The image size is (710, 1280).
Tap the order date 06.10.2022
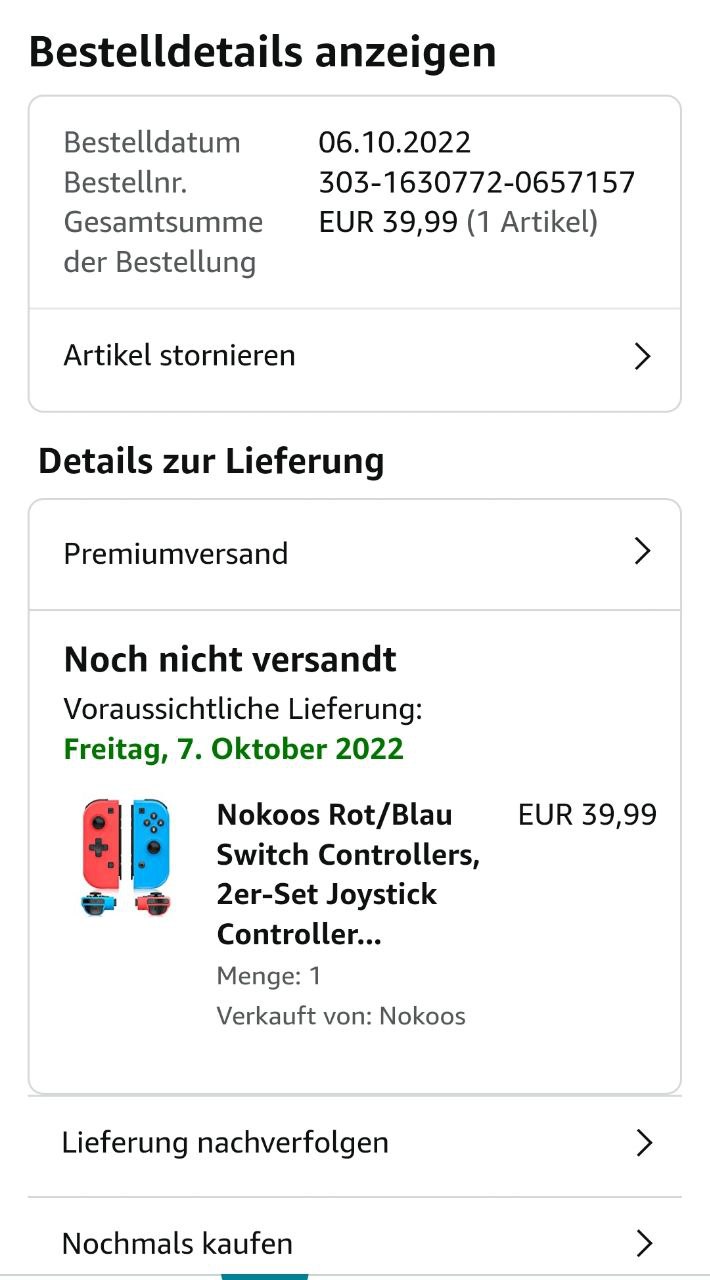coord(394,142)
